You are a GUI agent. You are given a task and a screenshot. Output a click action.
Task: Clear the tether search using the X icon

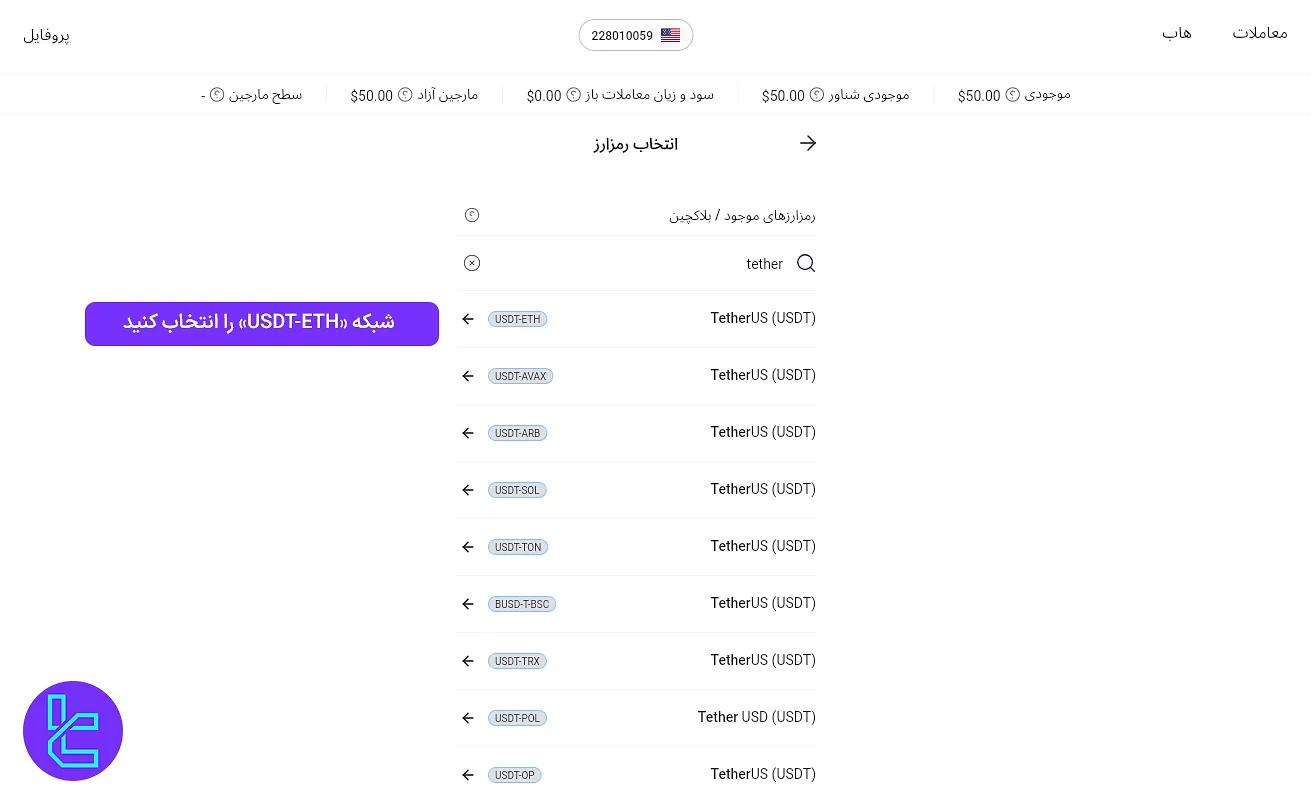[x=471, y=263]
